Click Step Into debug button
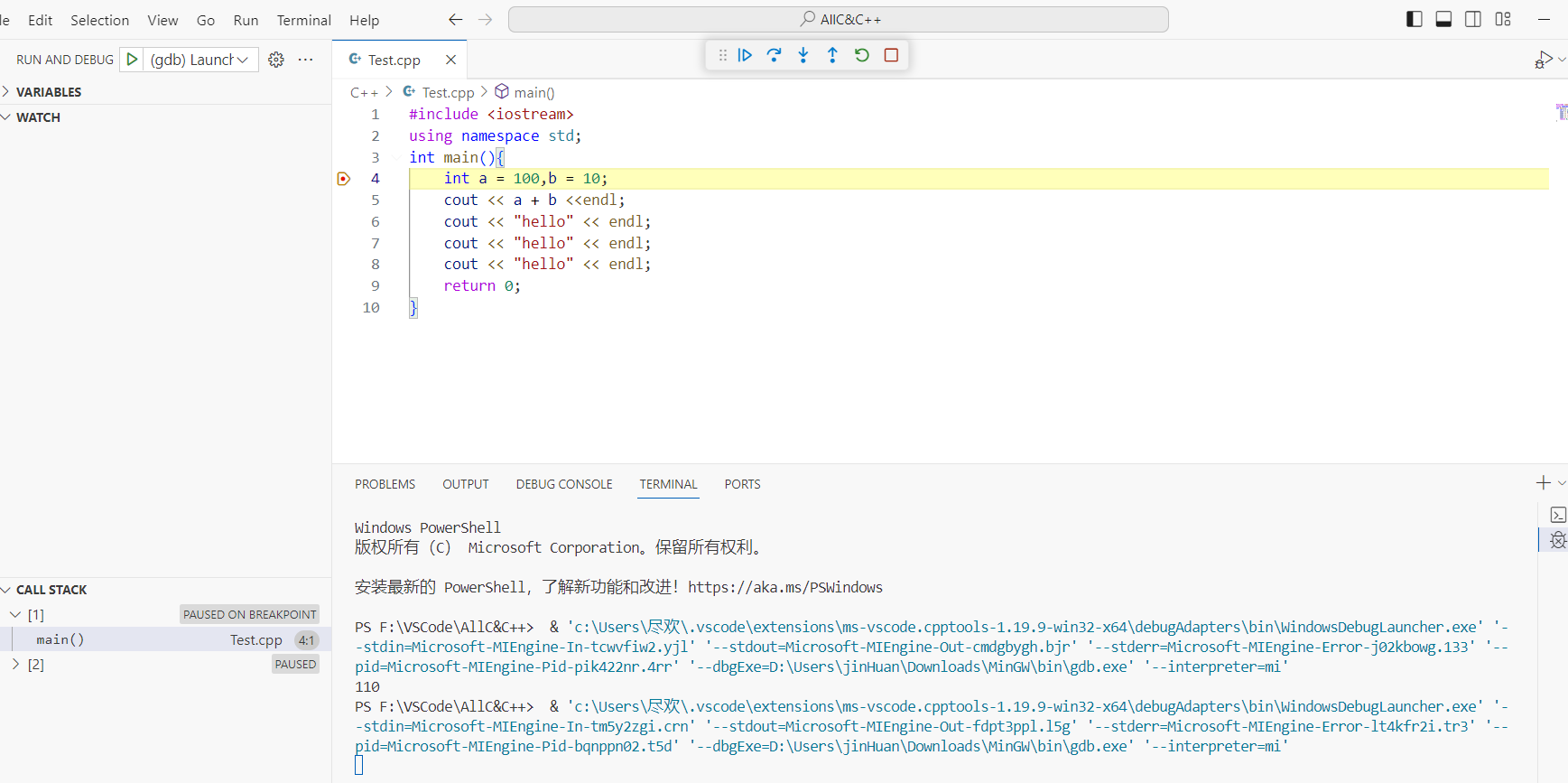 click(x=803, y=55)
